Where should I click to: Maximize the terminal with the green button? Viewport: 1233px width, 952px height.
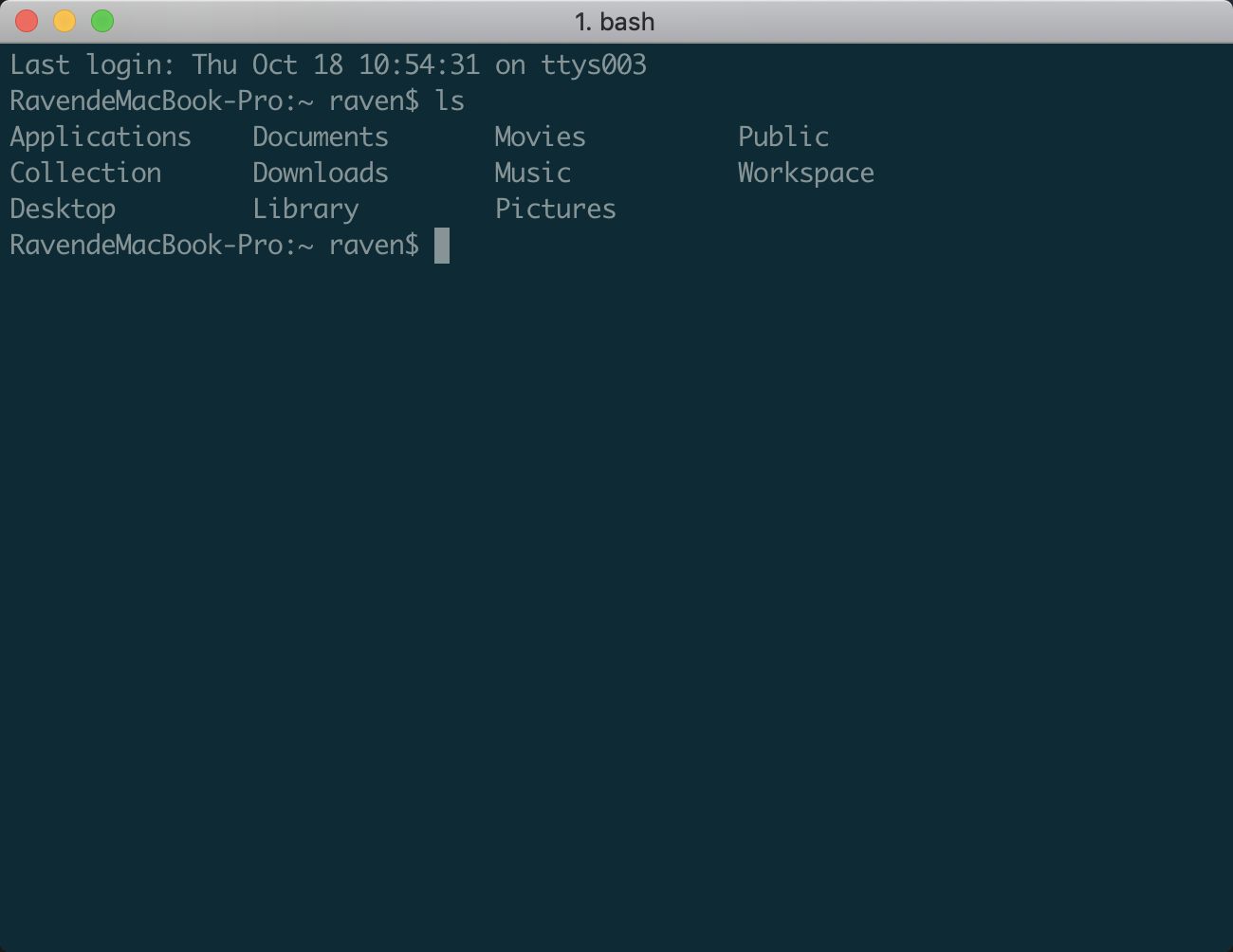pyautogui.click(x=102, y=21)
